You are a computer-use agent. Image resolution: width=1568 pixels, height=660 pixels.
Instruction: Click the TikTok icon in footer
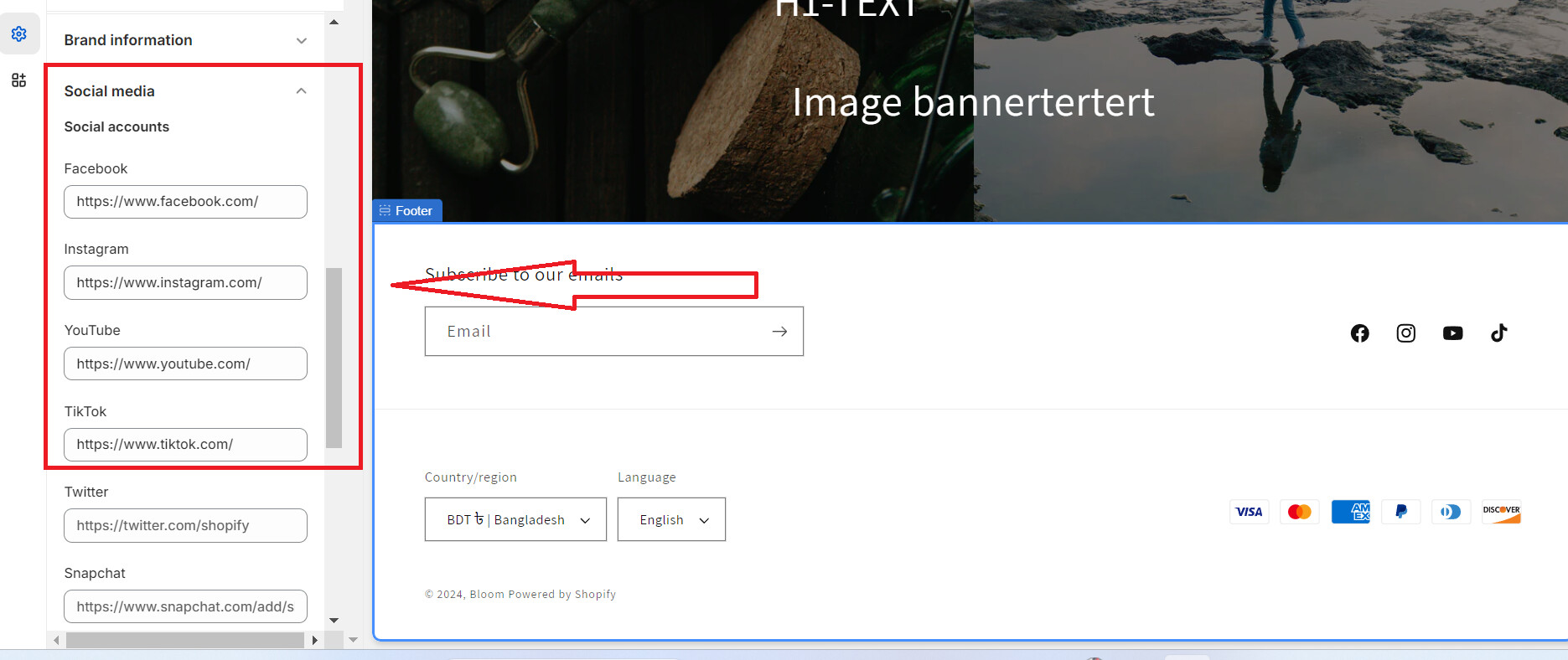(1499, 333)
